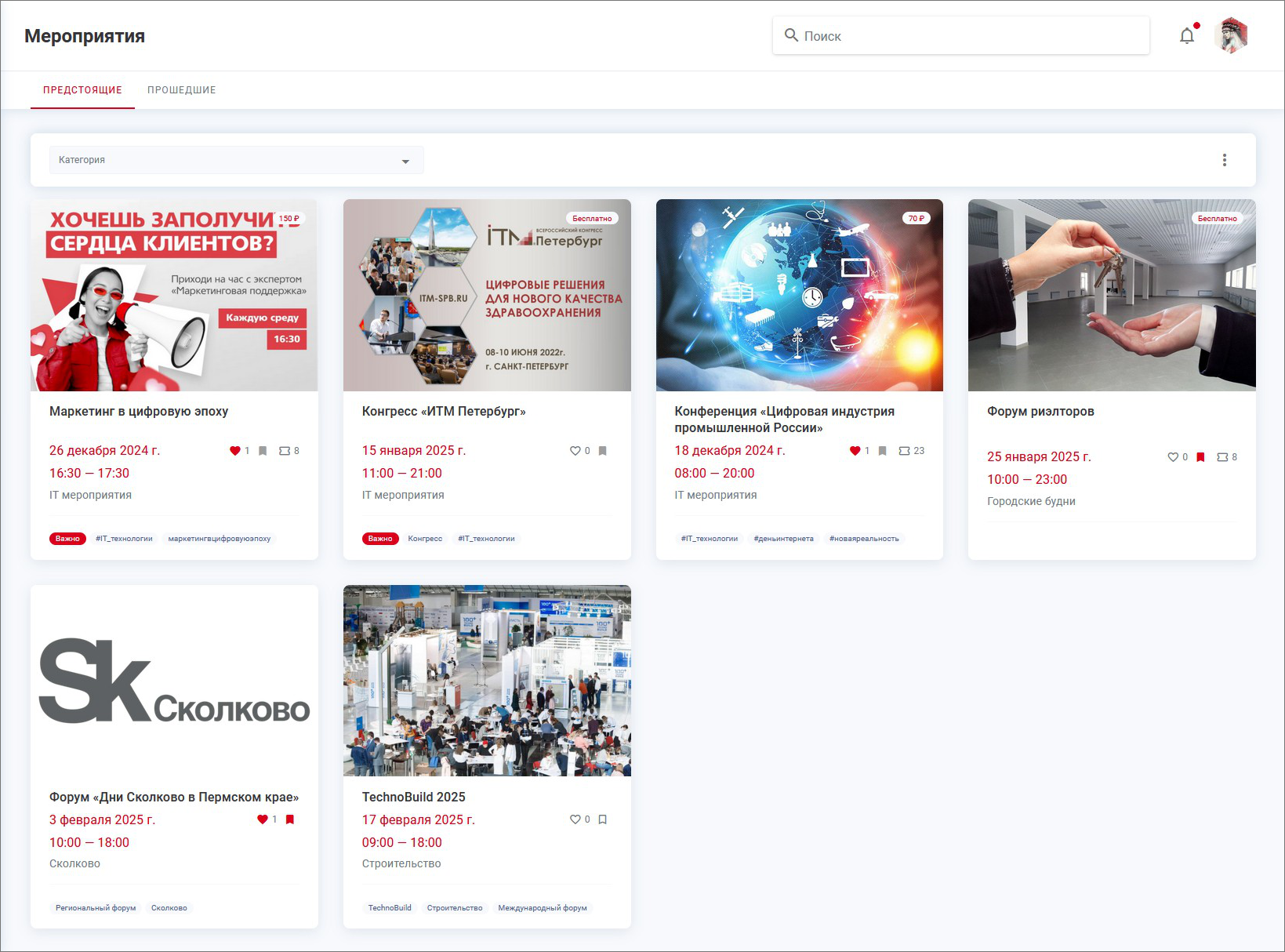Open the notifications bell

point(1187,36)
